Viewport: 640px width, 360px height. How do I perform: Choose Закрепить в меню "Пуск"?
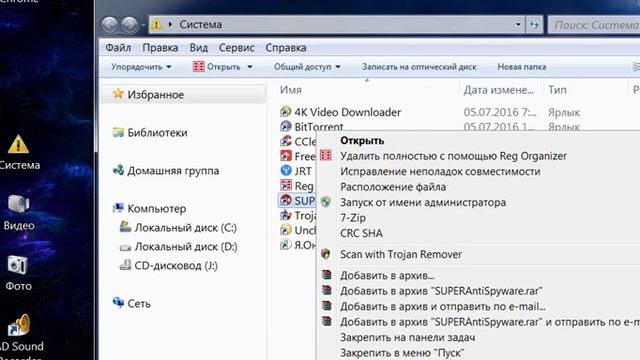[x=402, y=353]
